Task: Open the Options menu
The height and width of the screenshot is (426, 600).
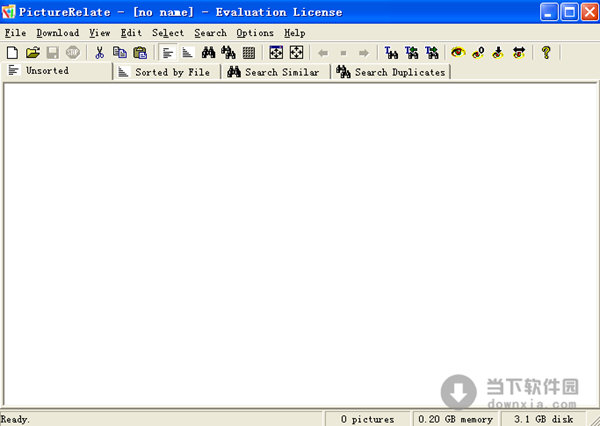Action: 255,33
